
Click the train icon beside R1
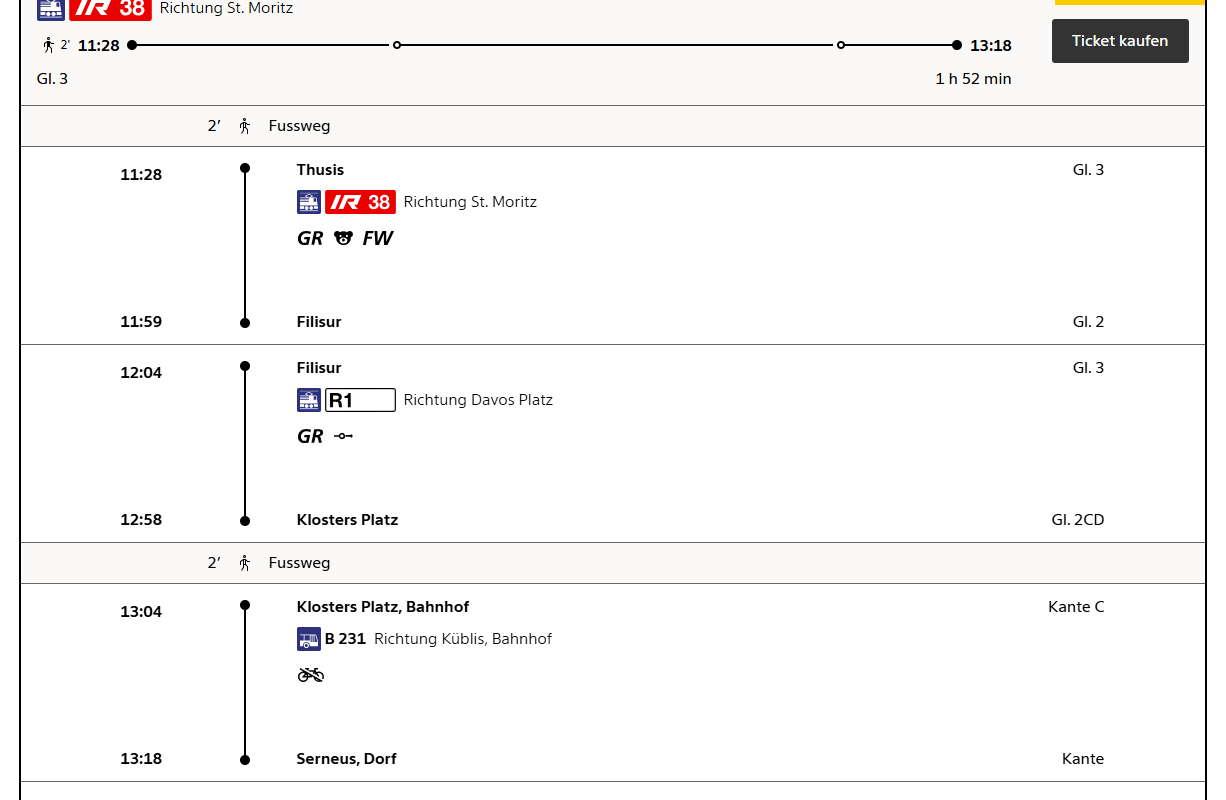309,400
